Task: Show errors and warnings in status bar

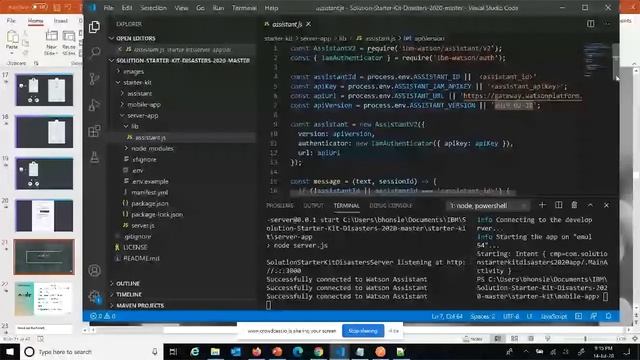Action: point(103,316)
